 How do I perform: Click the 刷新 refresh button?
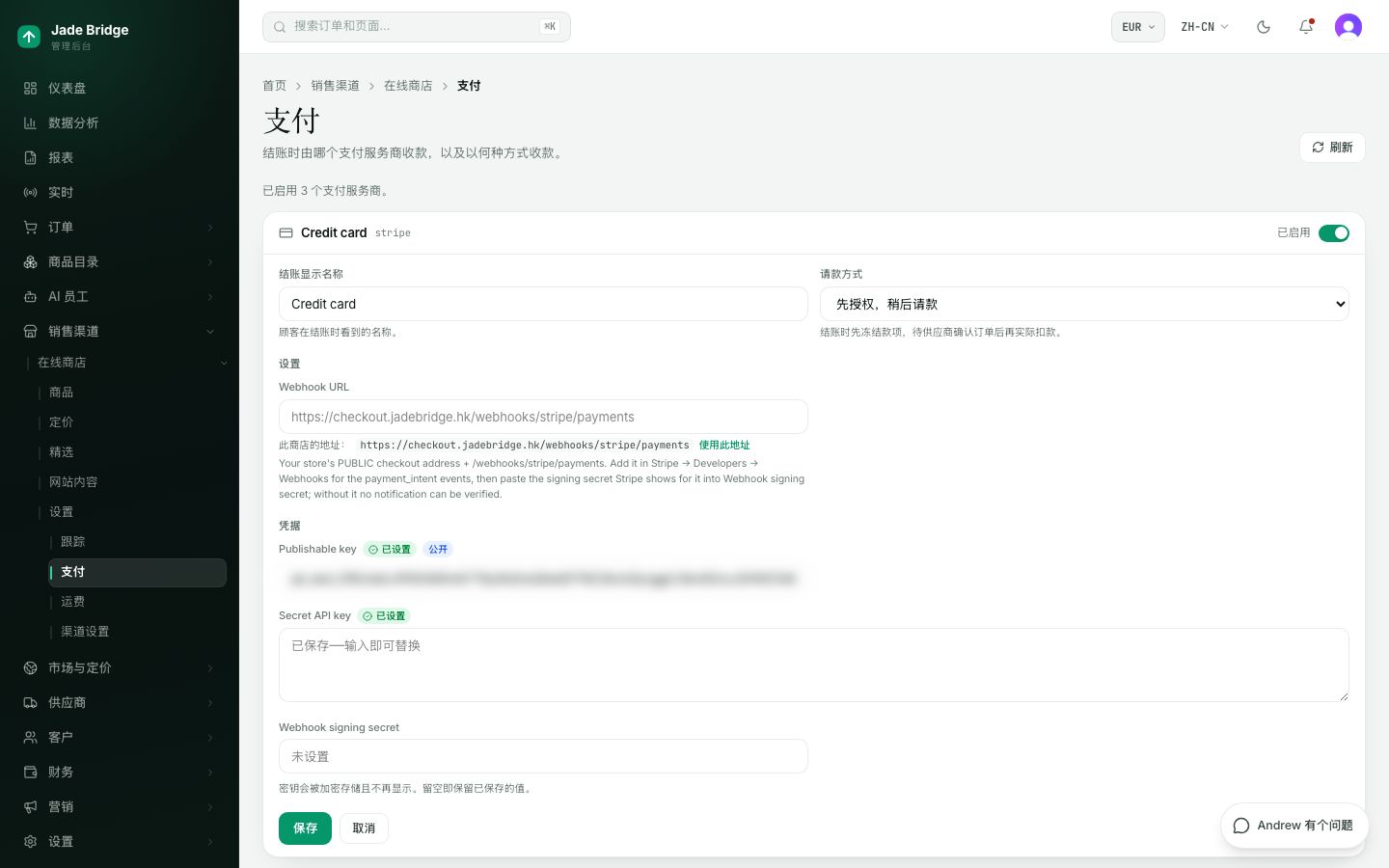pyautogui.click(x=1332, y=148)
